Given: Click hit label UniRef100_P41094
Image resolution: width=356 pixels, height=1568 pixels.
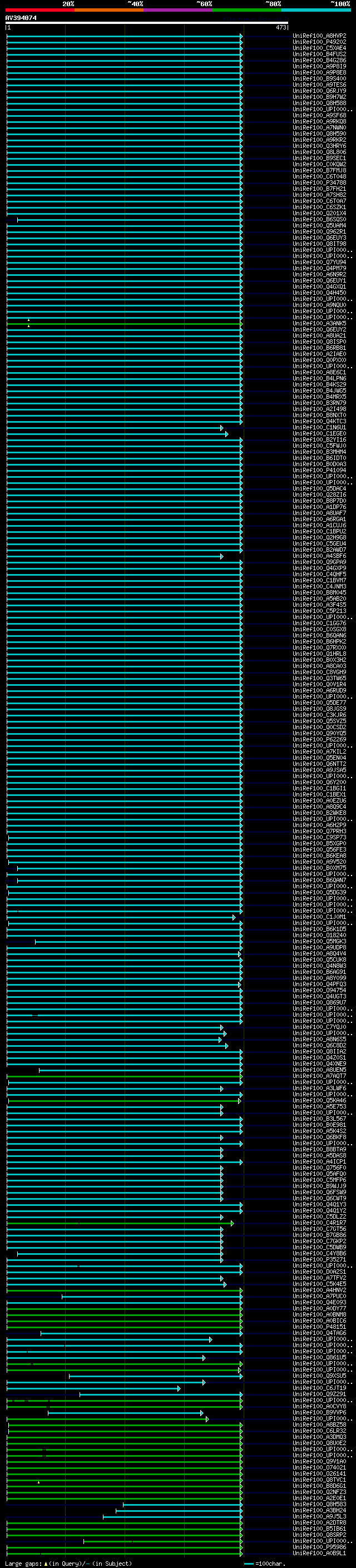Looking at the screenshot, I should (319, 471).
